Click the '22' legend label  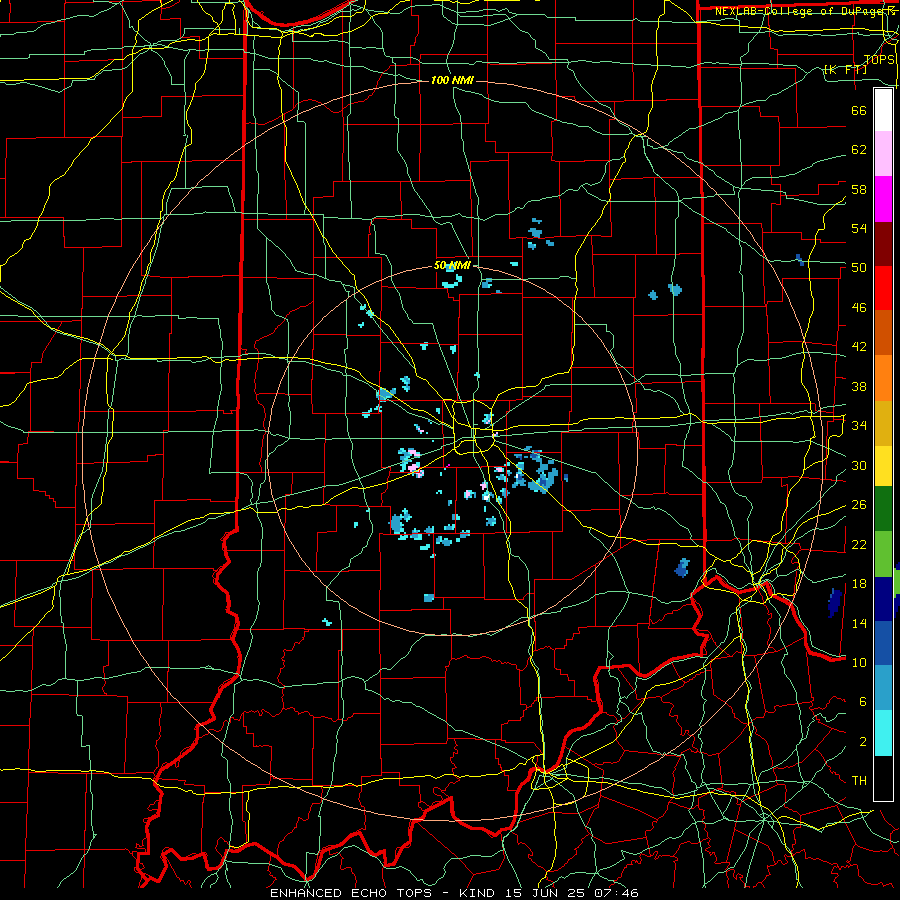pos(859,544)
